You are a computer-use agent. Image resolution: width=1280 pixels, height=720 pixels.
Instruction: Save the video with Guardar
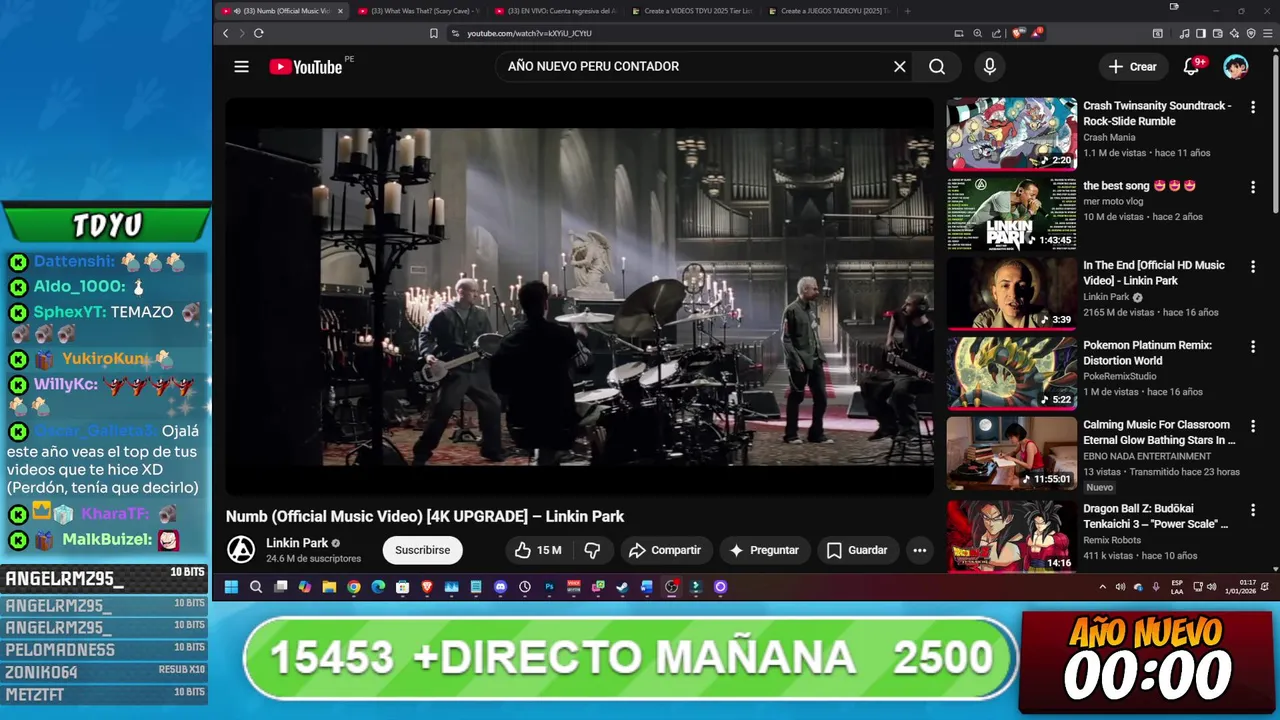[x=857, y=550]
